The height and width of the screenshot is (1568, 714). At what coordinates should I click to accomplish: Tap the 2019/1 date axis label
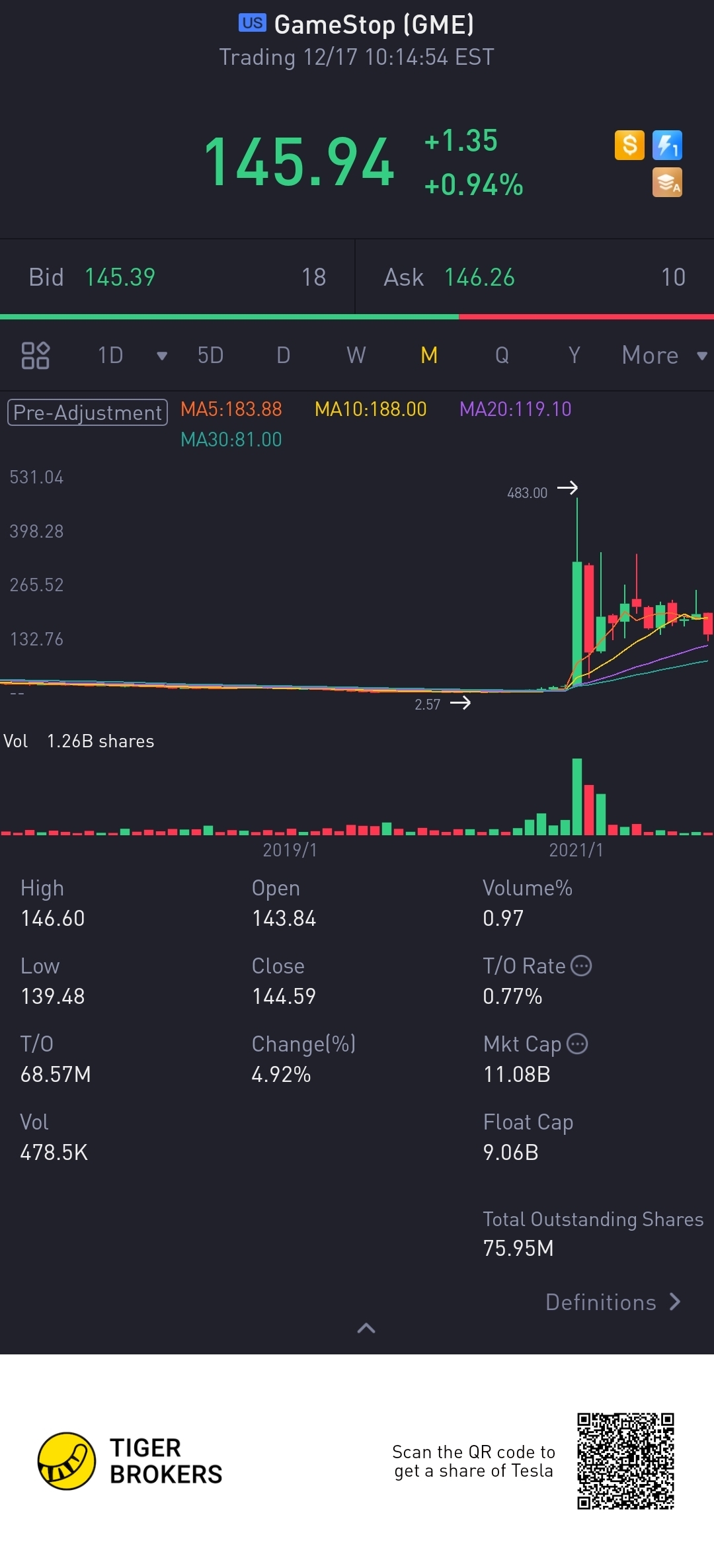[x=290, y=850]
